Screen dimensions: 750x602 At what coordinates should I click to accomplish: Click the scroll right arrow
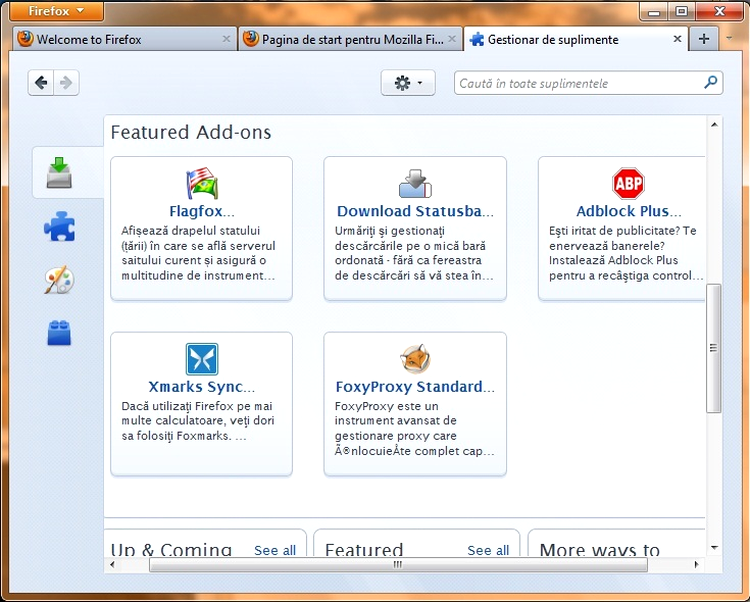[696, 565]
